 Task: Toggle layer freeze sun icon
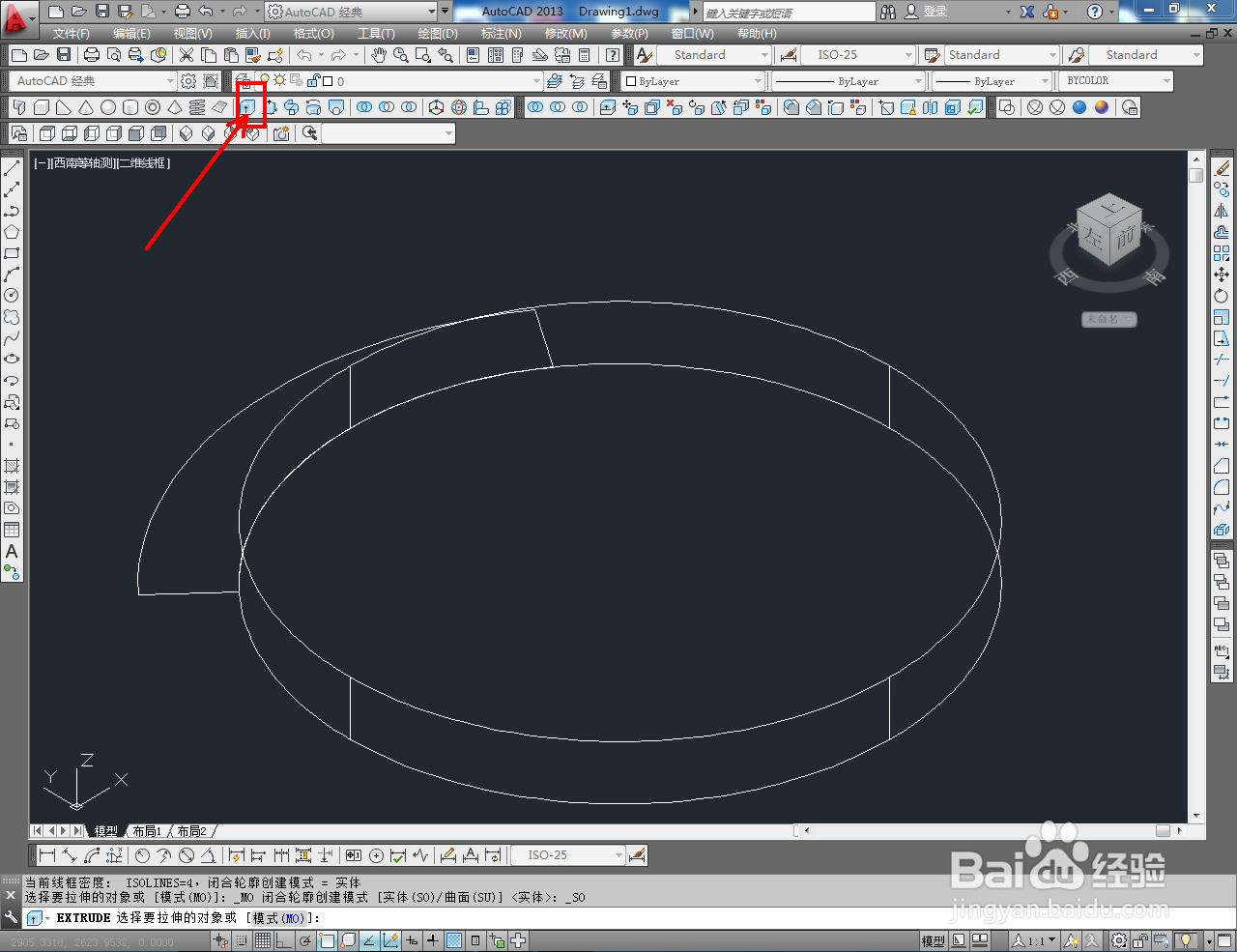(x=280, y=81)
